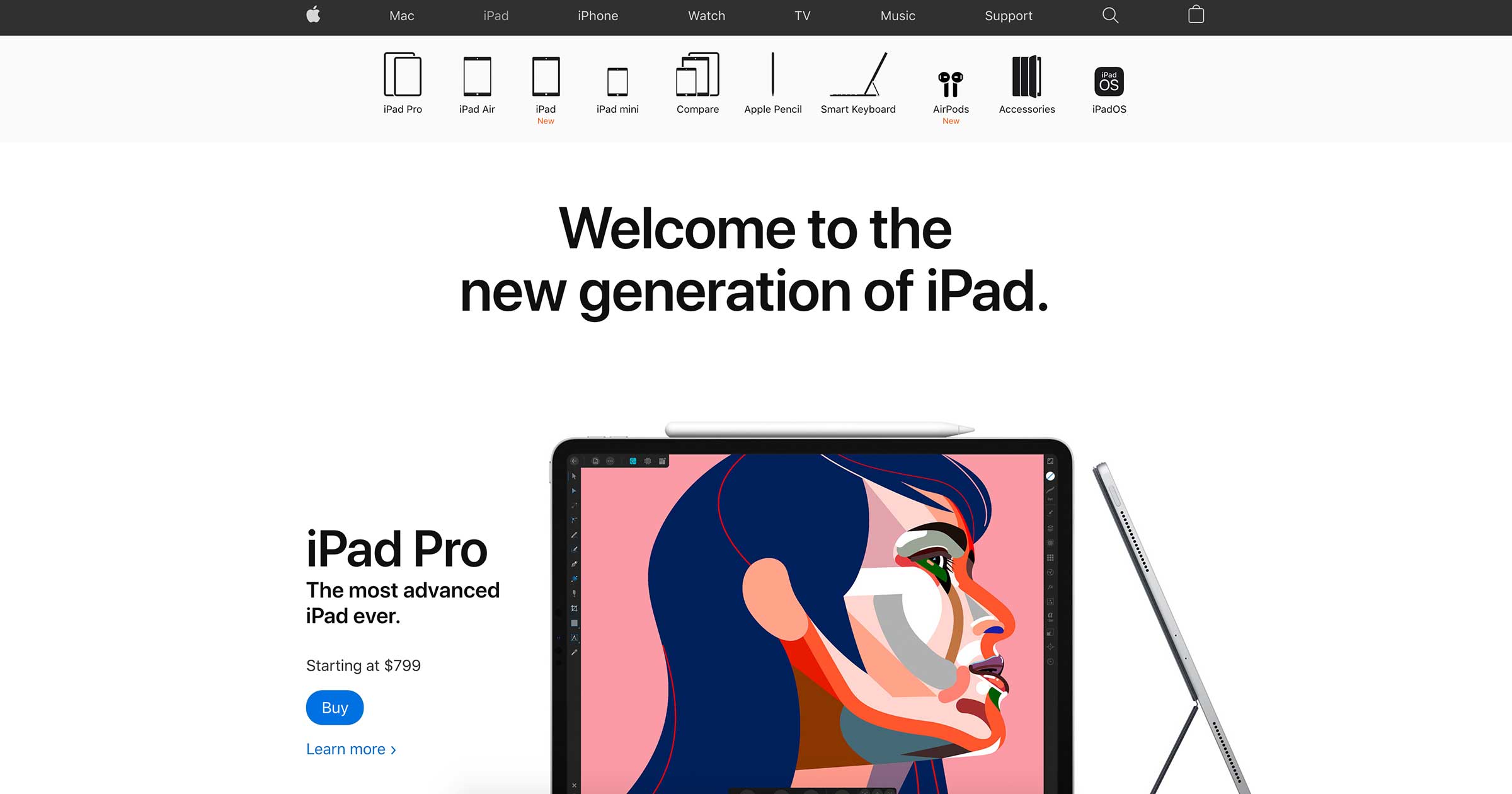Click the "iPad Pro" section heading
Viewport: 1512px width, 794px height.
(397, 549)
